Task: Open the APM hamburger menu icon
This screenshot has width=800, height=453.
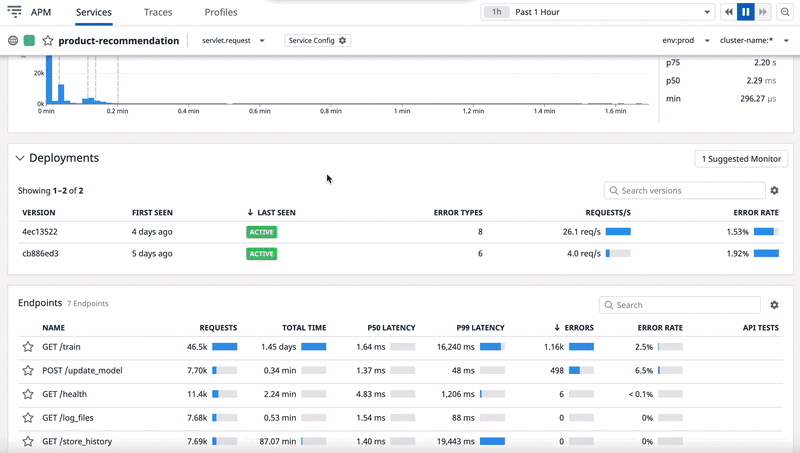Action: 15,12
